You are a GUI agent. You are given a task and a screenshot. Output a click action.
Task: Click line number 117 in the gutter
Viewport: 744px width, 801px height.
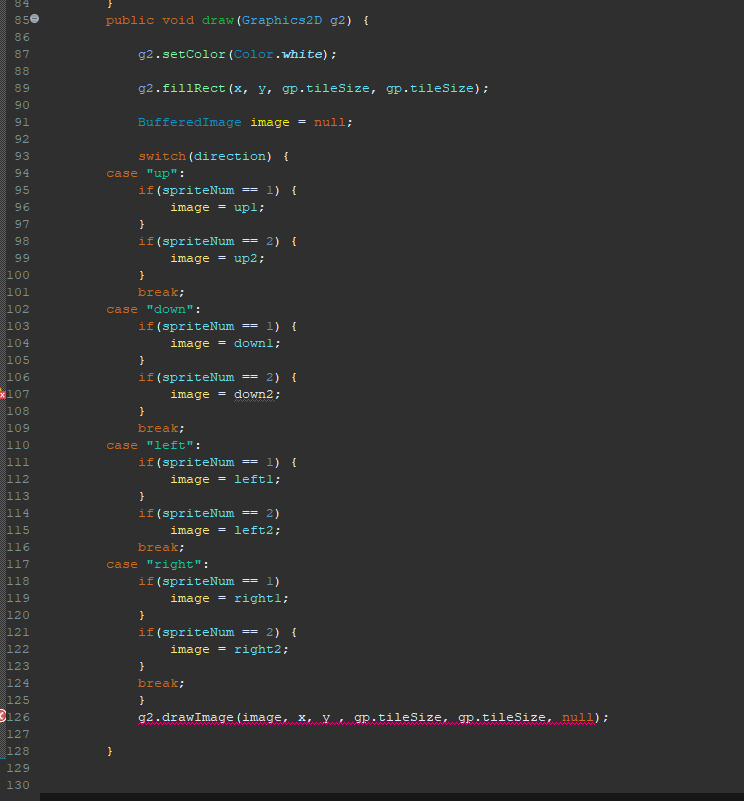[18, 564]
